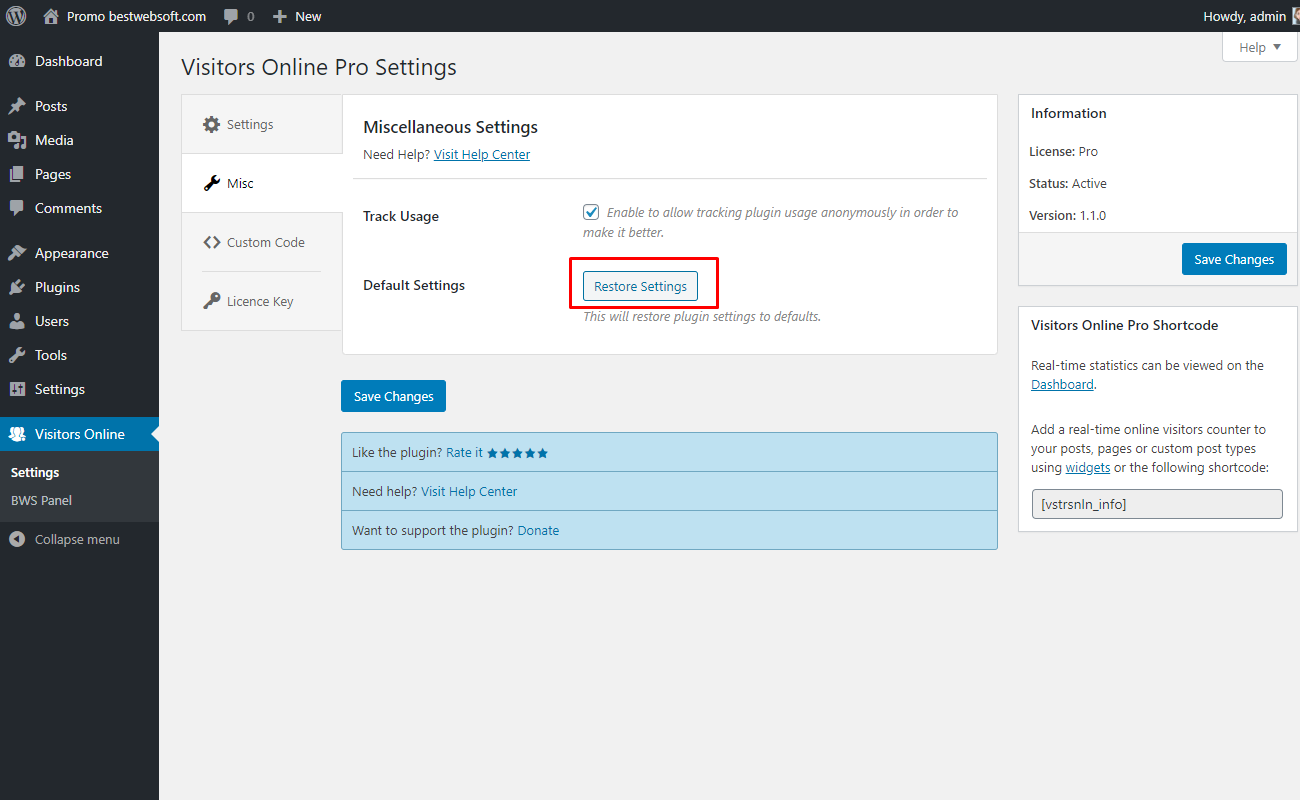This screenshot has height=800, width=1300.
Task: Click Save Changes in the Information box
Action: point(1234,259)
